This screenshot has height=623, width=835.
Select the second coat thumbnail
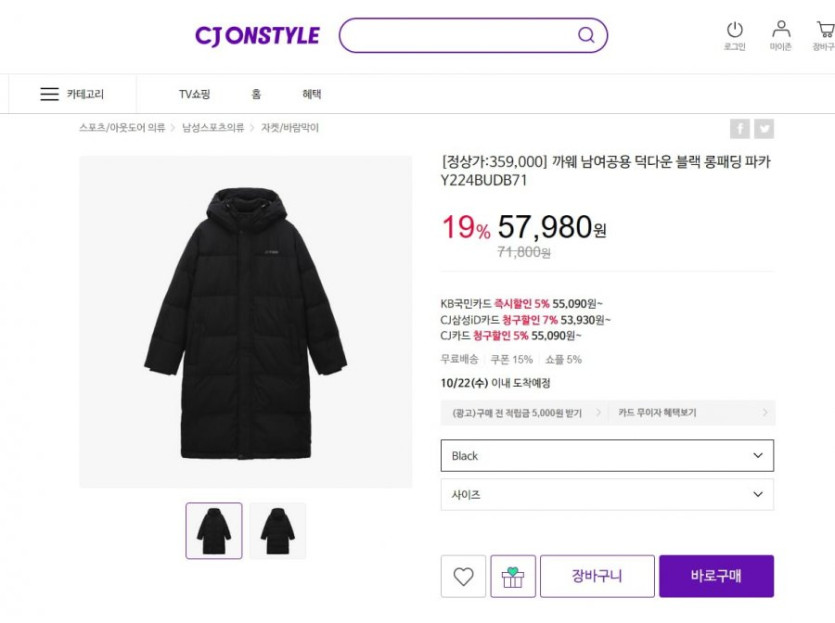click(x=277, y=531)
